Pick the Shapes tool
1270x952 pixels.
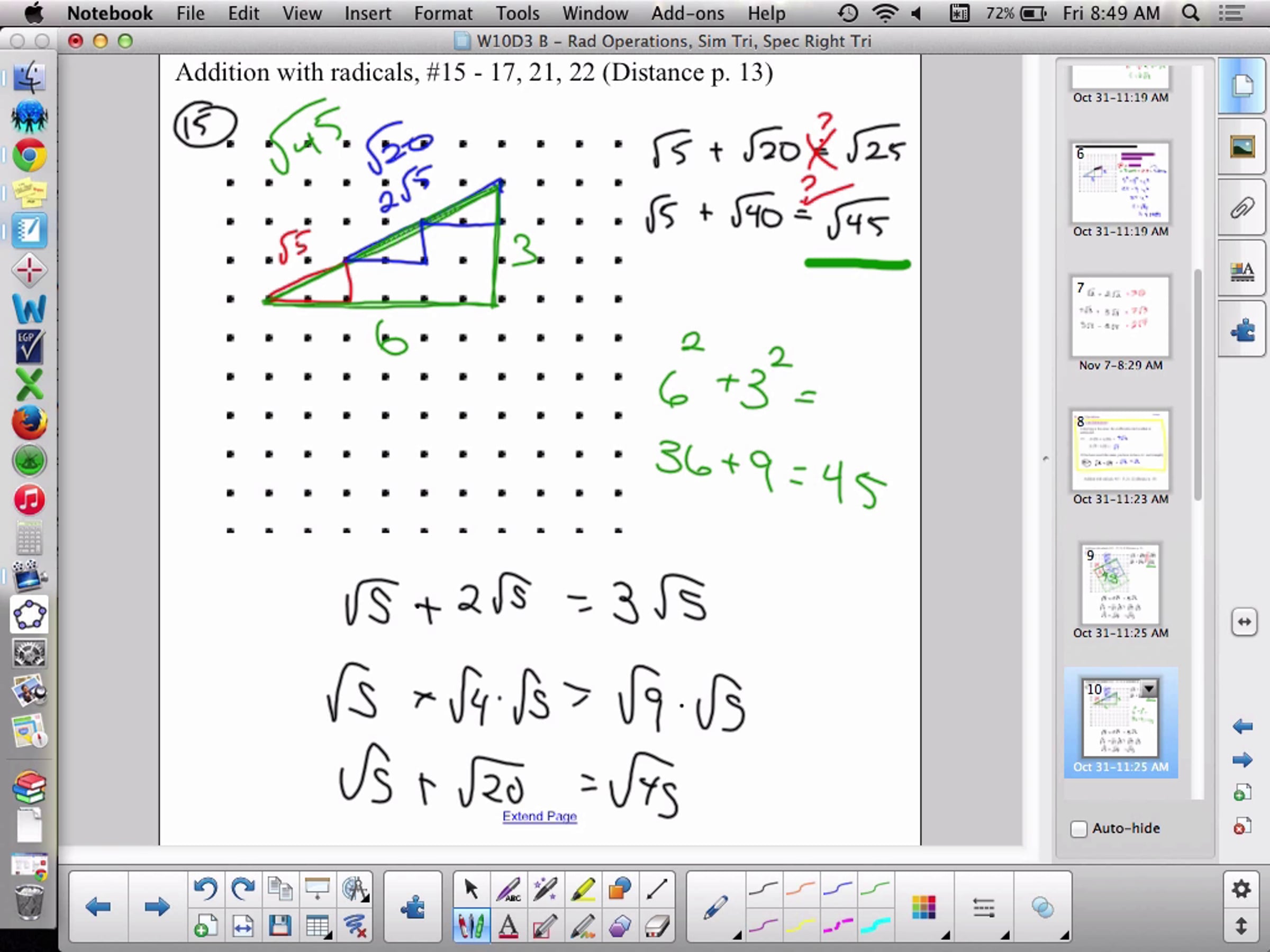click(620, 889)
